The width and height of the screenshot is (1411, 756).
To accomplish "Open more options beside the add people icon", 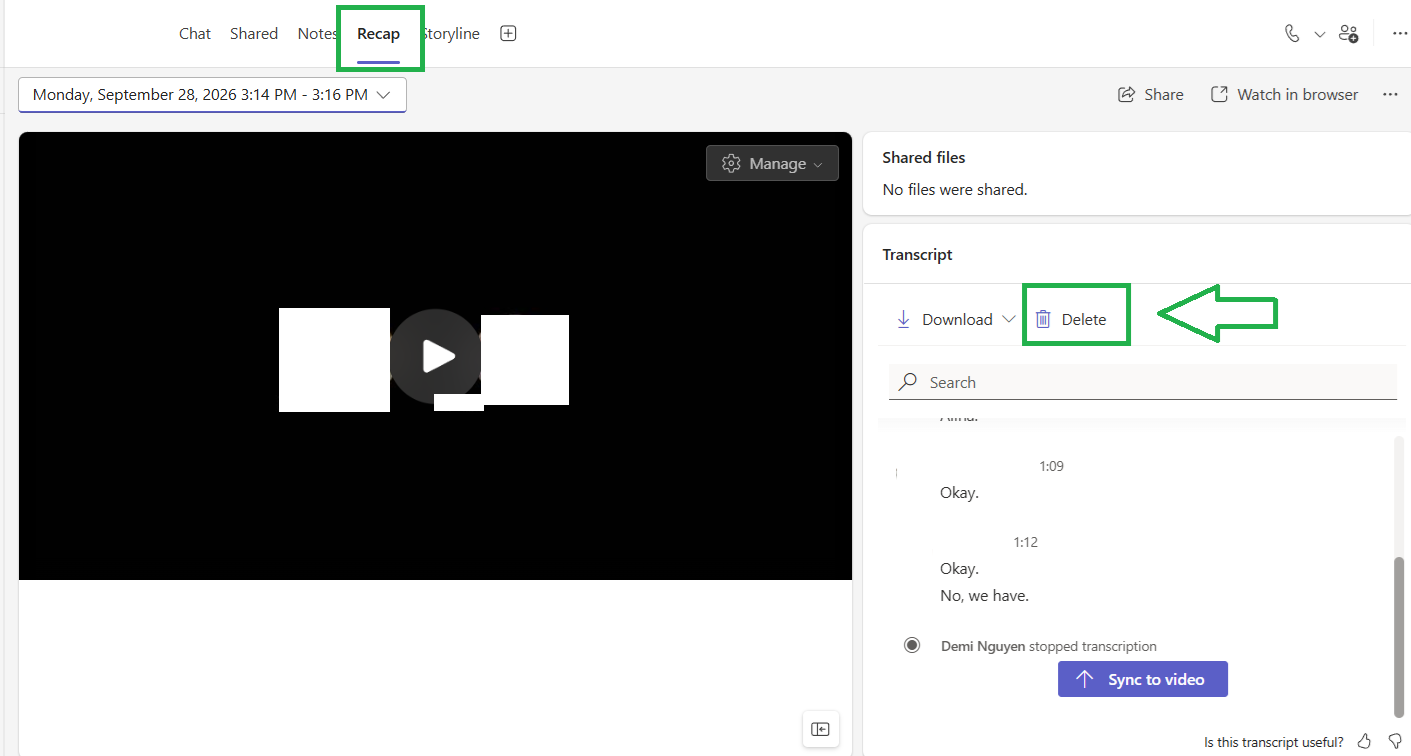I will (x=1400, y=33).
